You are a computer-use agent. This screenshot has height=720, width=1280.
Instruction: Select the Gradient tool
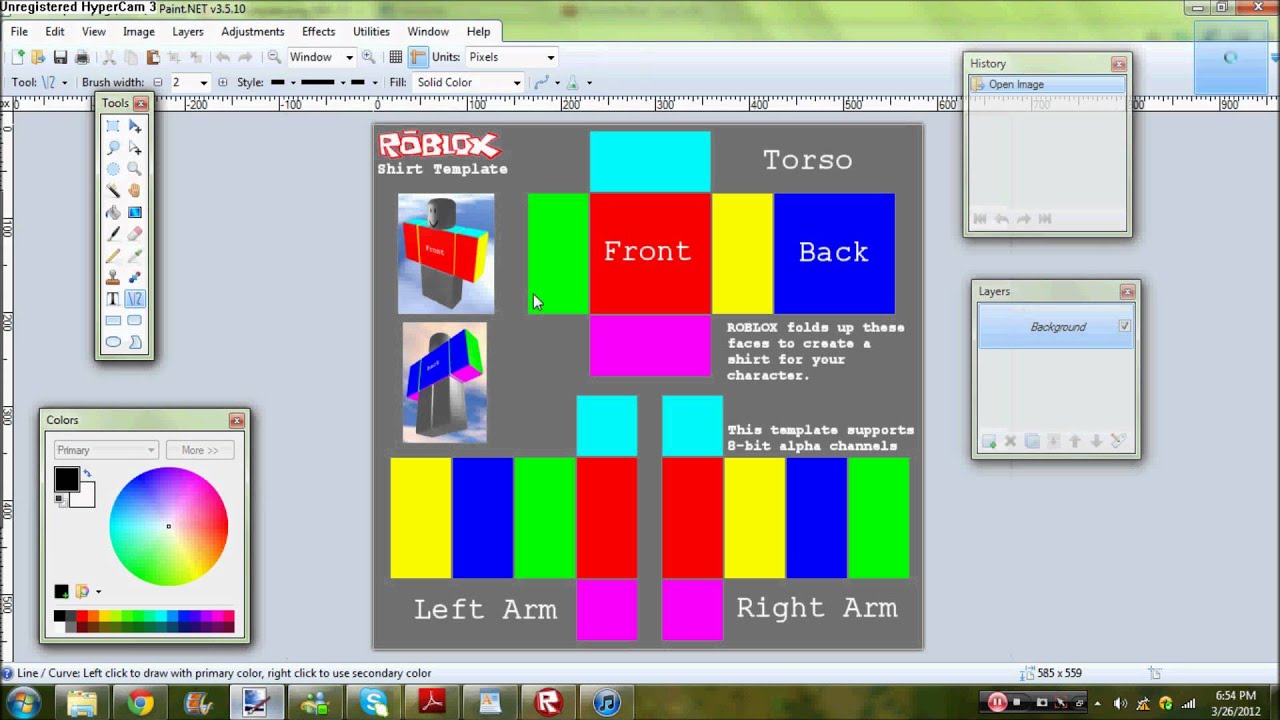134,212
